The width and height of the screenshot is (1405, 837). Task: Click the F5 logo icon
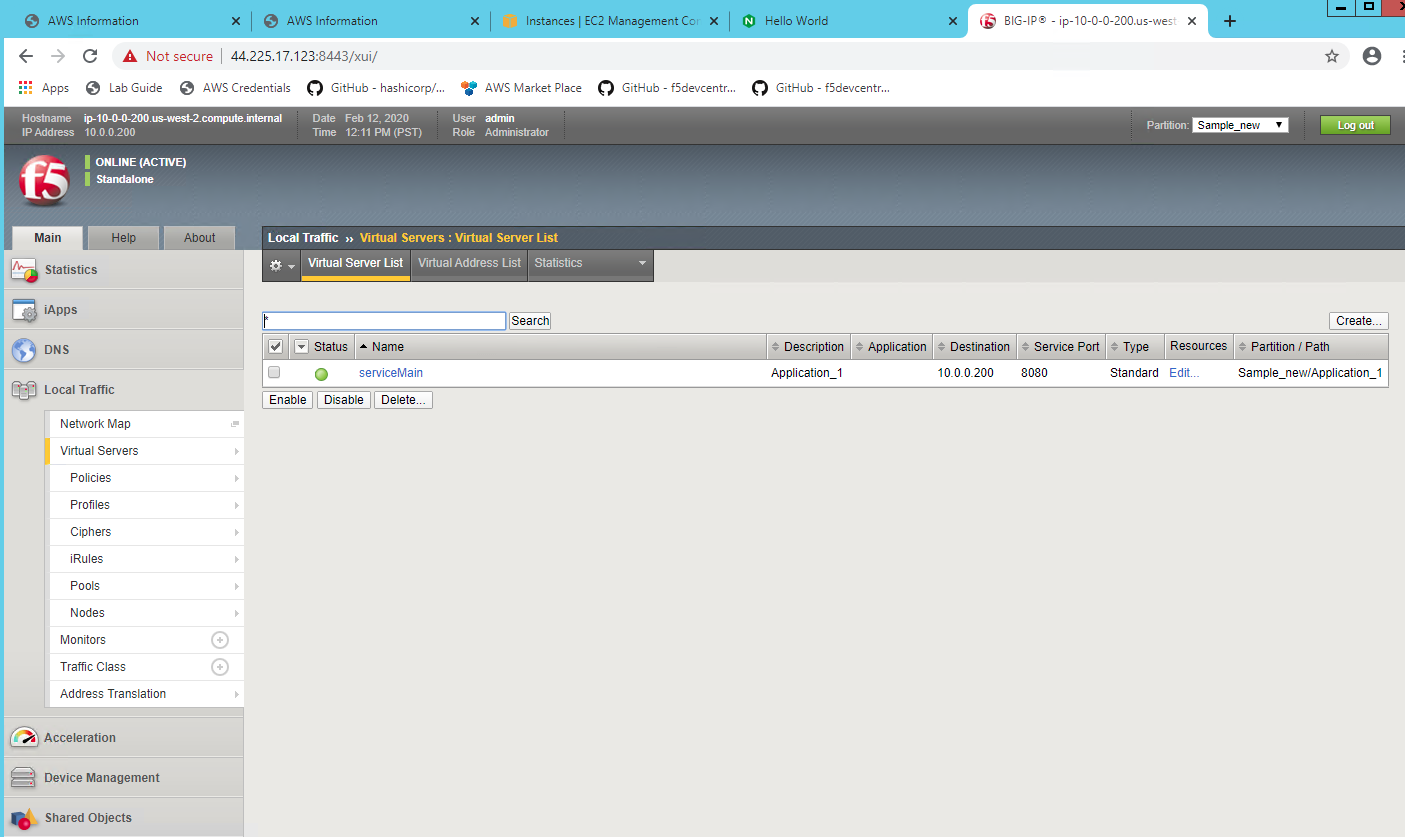click(45, 183)
